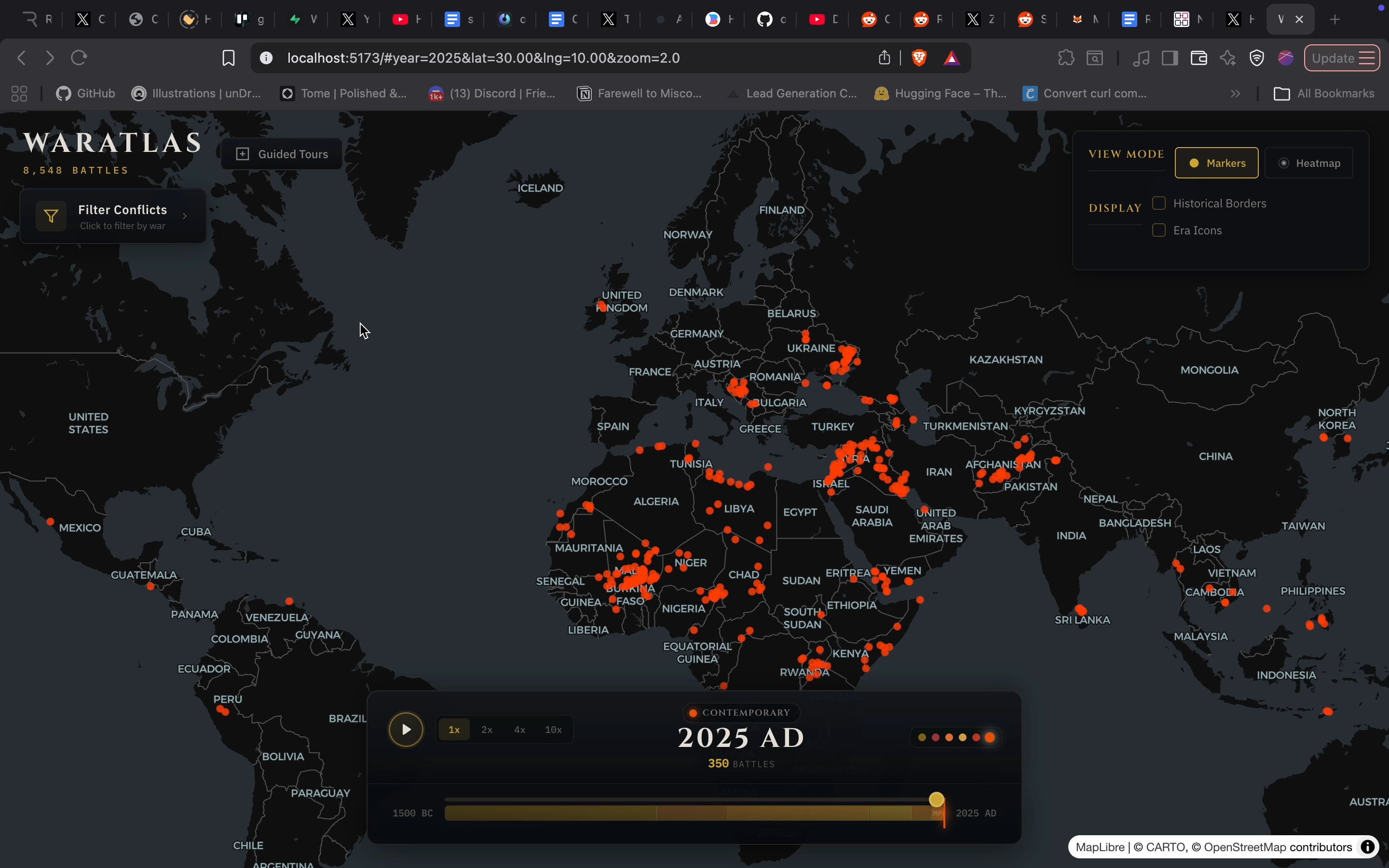Open the Brave wallet icon
This screenshot has width=1389, height=868.
[x=1199, y=58]
